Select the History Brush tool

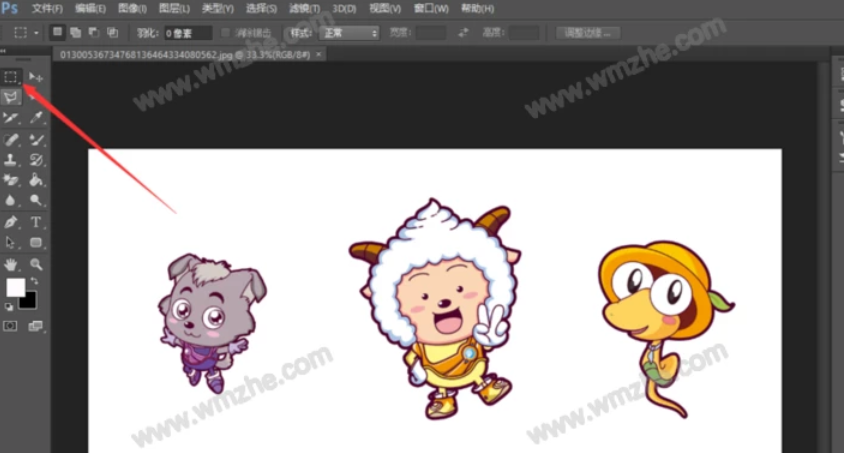coord(36,160)
